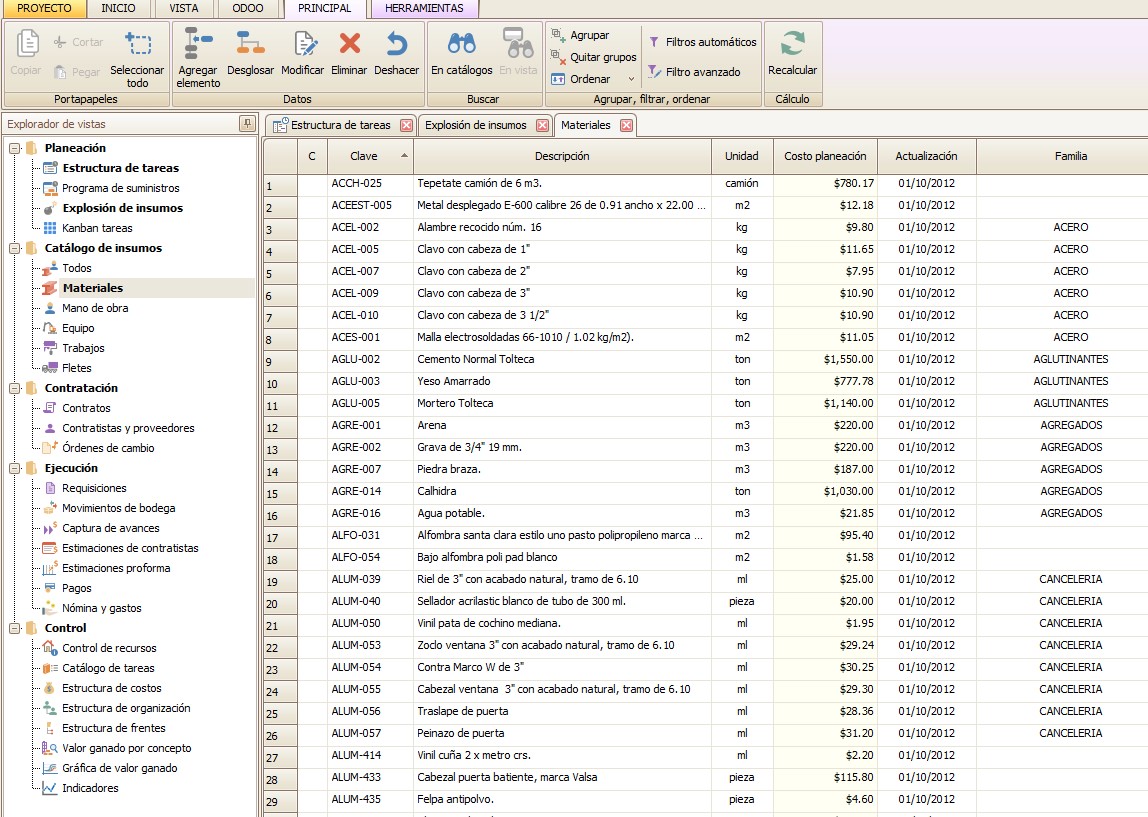This screenshot has height=817, width=1148.
Task: Pin the Explorador de vistas panel
Action: [247, 124]
